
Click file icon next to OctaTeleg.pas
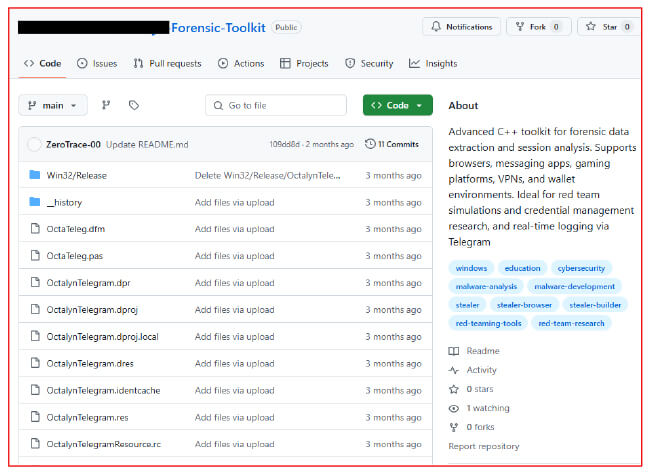35,255
